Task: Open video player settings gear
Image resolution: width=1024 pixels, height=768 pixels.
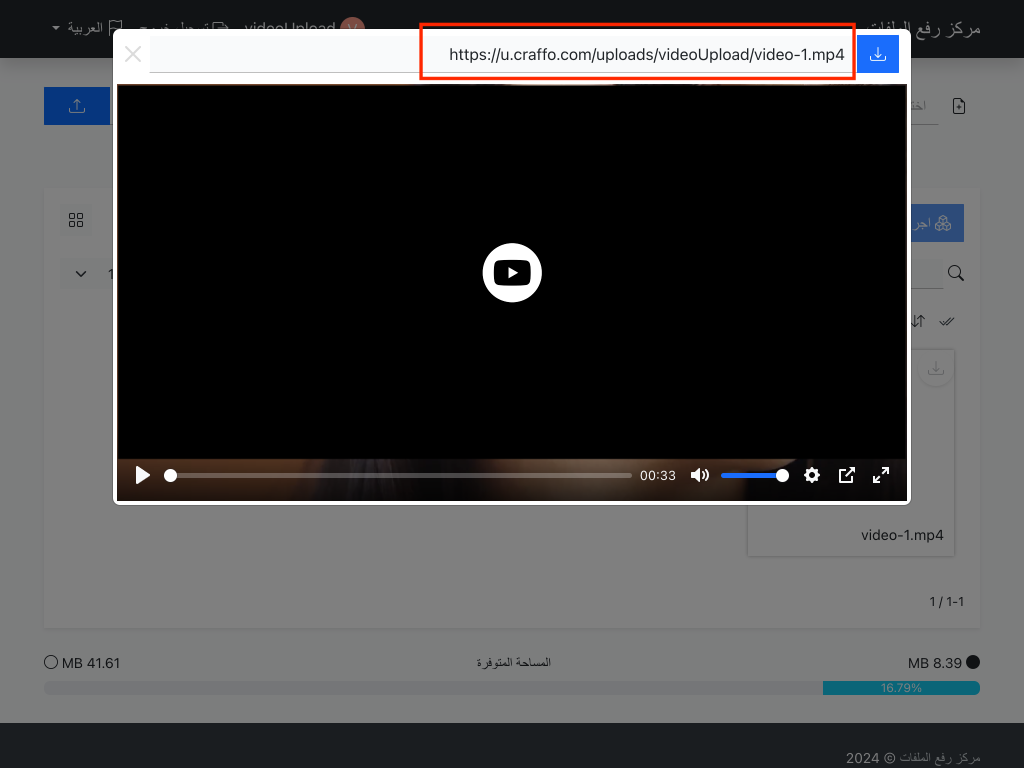Action: 812,476
